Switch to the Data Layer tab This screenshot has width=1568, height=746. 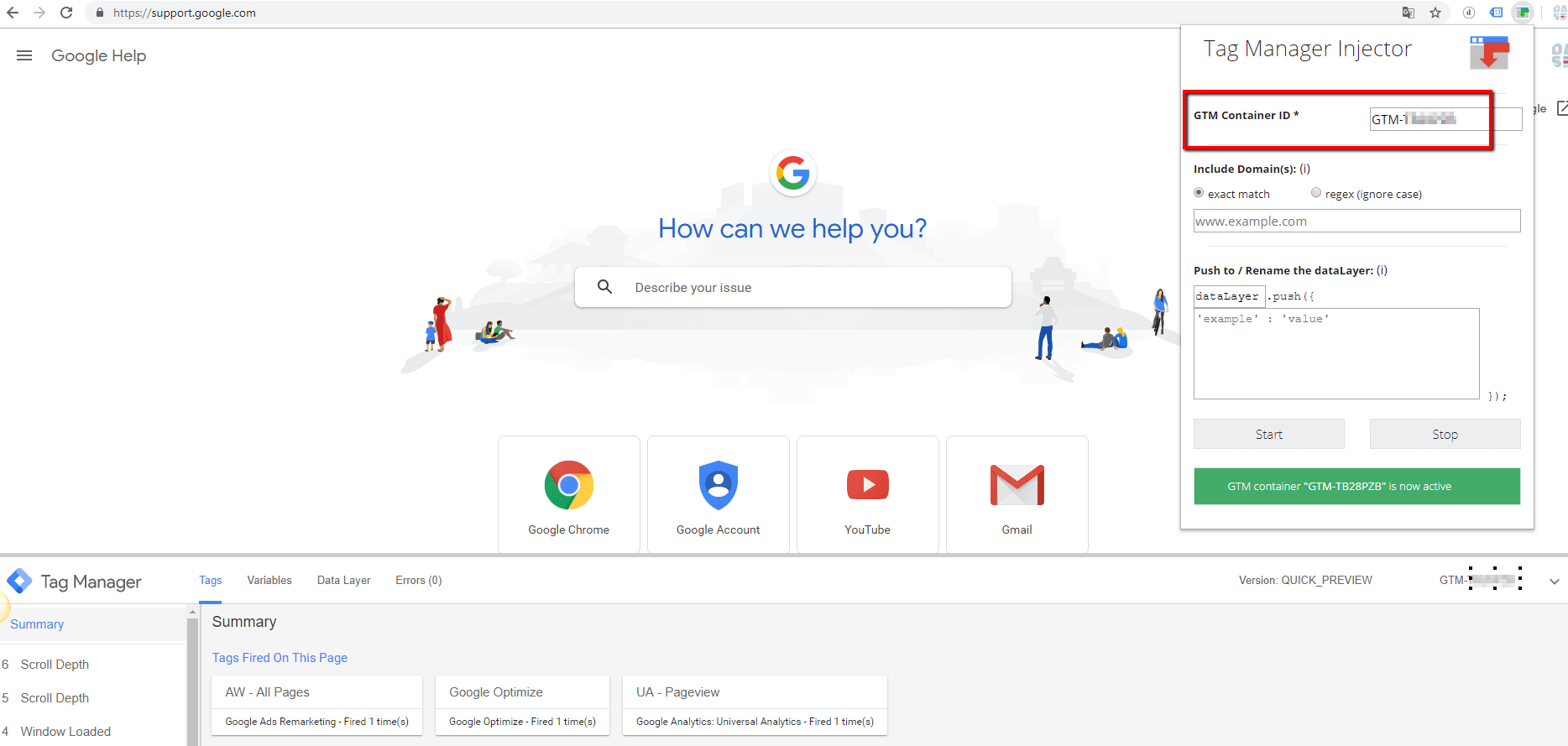click(344, 581)
